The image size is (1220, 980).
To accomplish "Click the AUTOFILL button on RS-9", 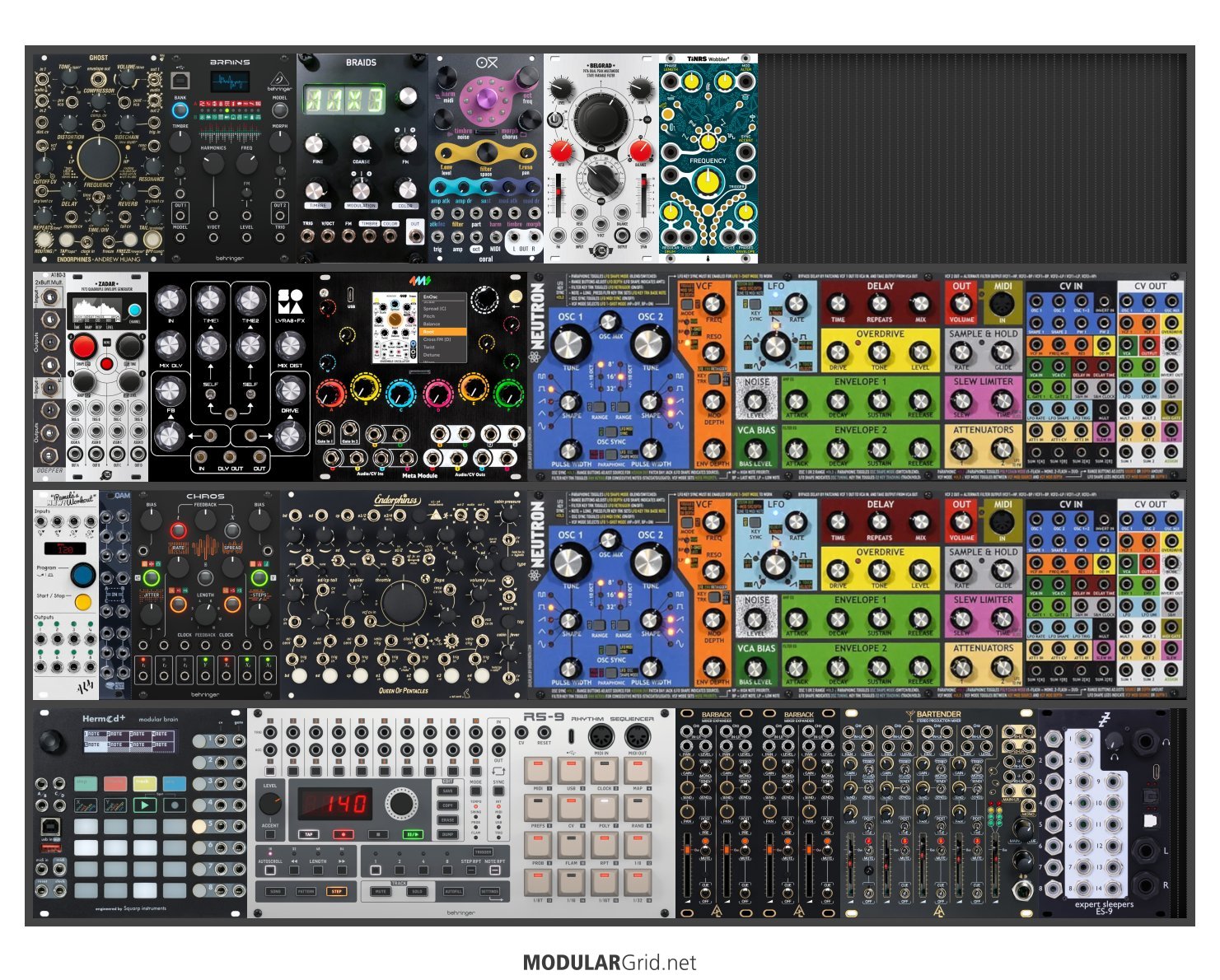I will pos(454,891).
